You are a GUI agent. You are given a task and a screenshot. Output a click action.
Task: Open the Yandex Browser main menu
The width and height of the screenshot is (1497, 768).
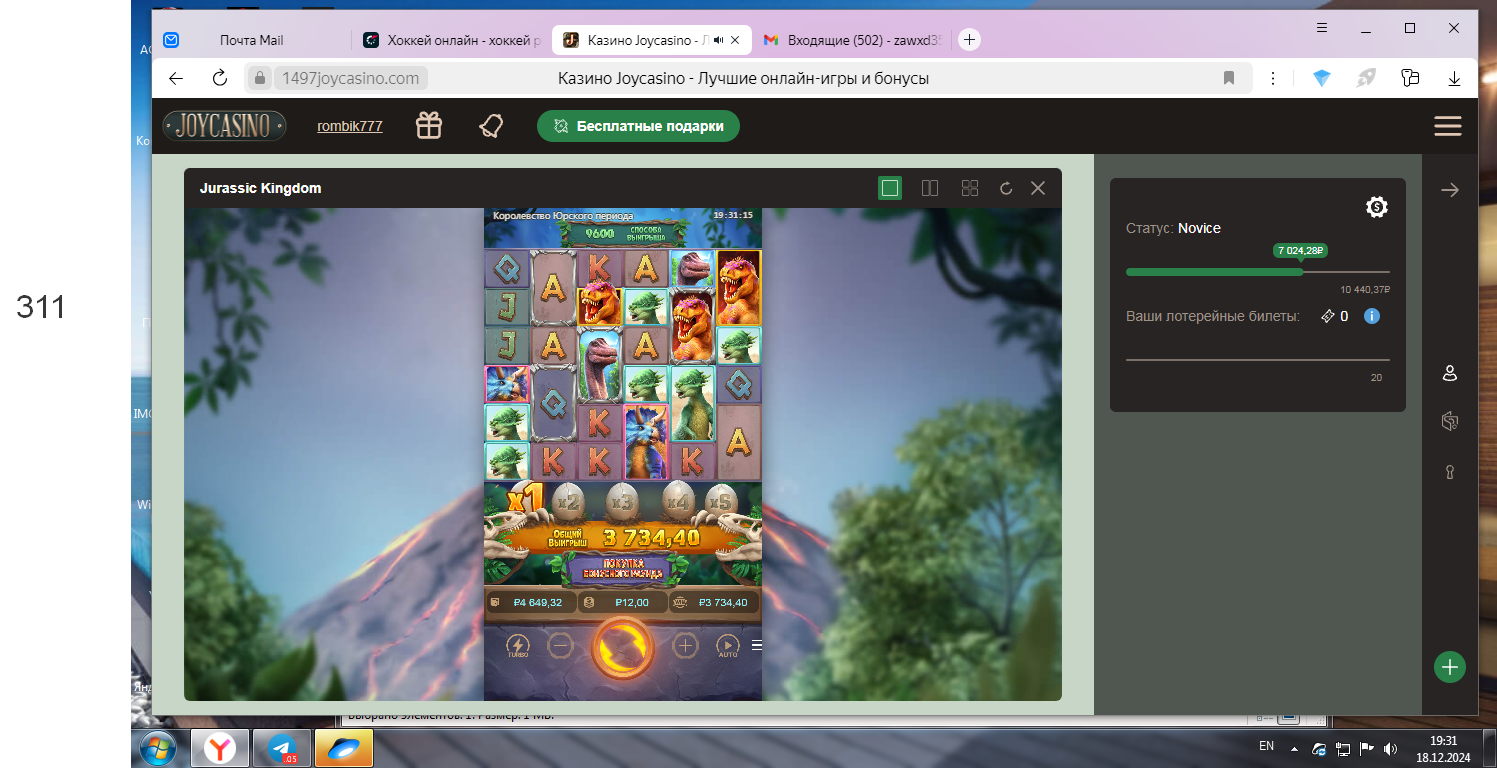click(x=1322, y=28)
